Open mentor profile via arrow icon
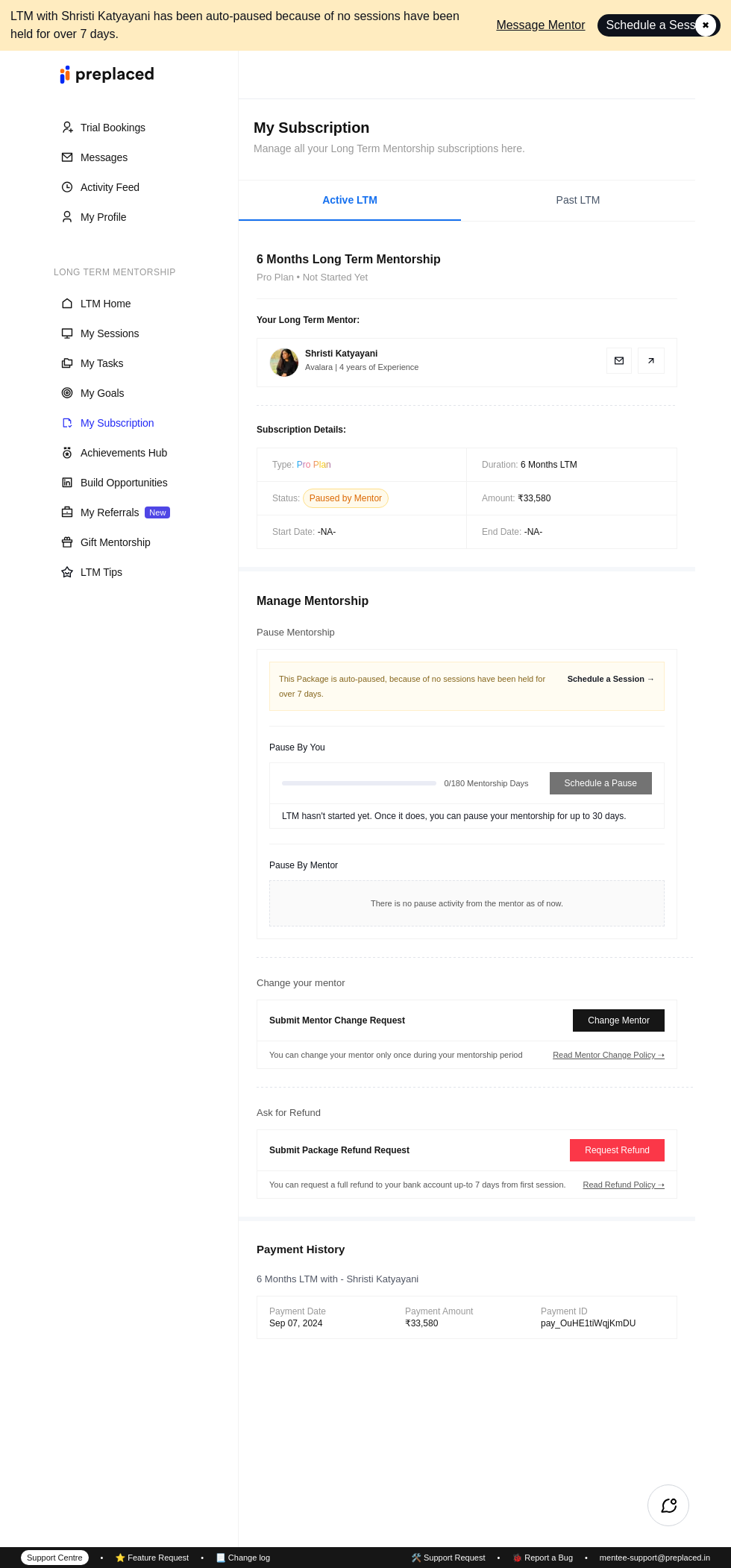Image resolution: width=731 pixels, height=1568 pixels. coord(651,361)
